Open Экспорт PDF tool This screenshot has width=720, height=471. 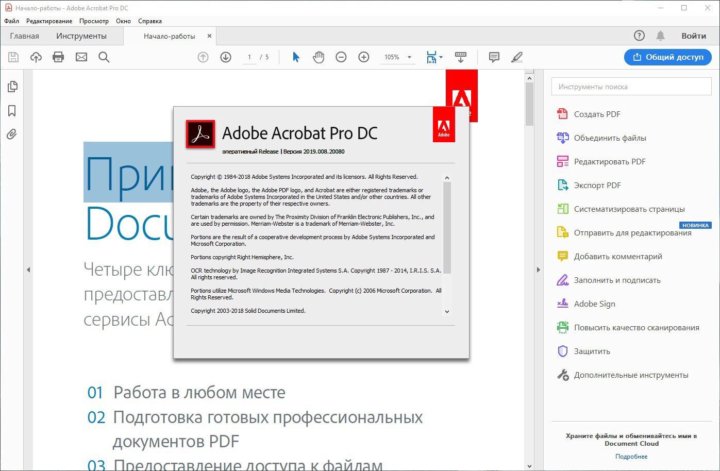point(588,185)
